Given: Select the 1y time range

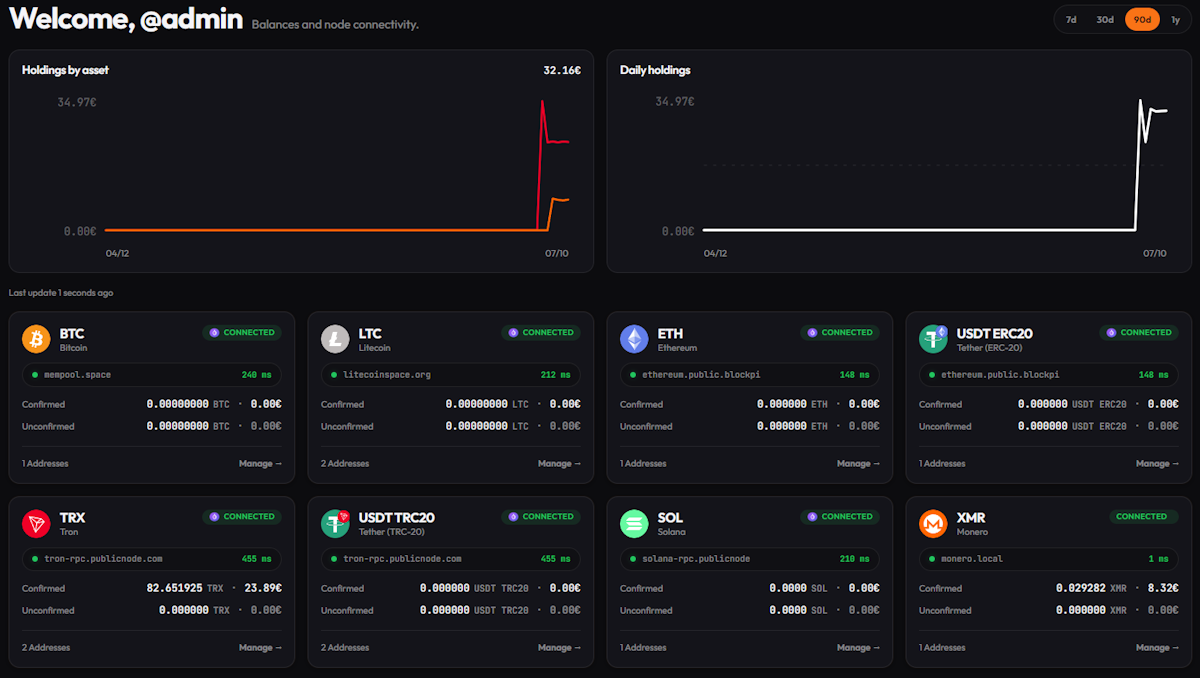Looking at the screenshot, I should (1176, 19).
